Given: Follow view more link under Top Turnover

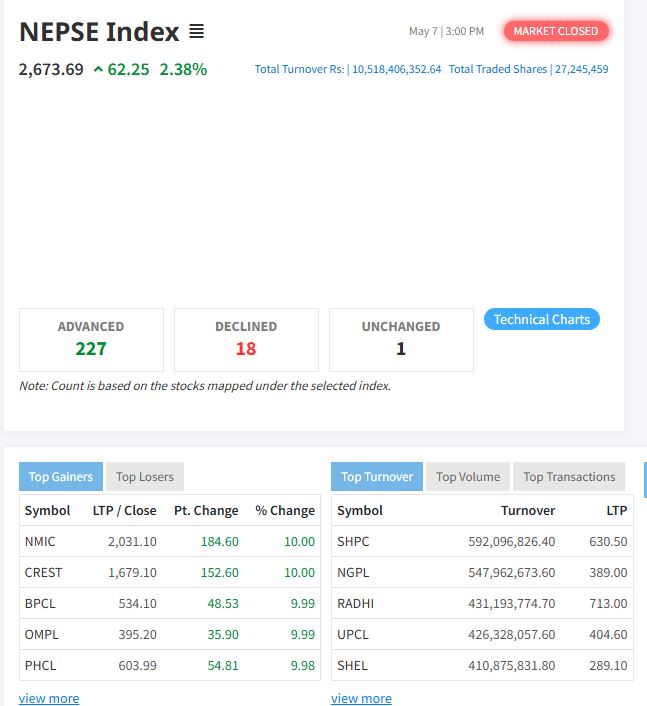Looking at the screenshot, I should point(362,698).
